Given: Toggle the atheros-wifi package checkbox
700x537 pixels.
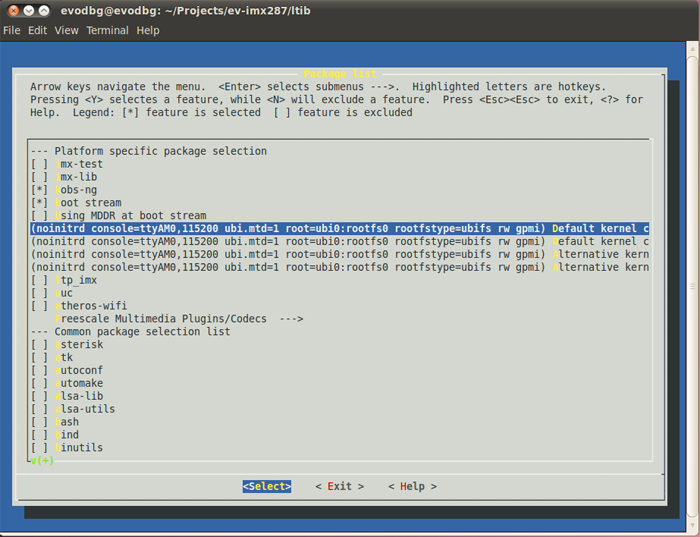Looking at the screenshot, I should 40,306.
